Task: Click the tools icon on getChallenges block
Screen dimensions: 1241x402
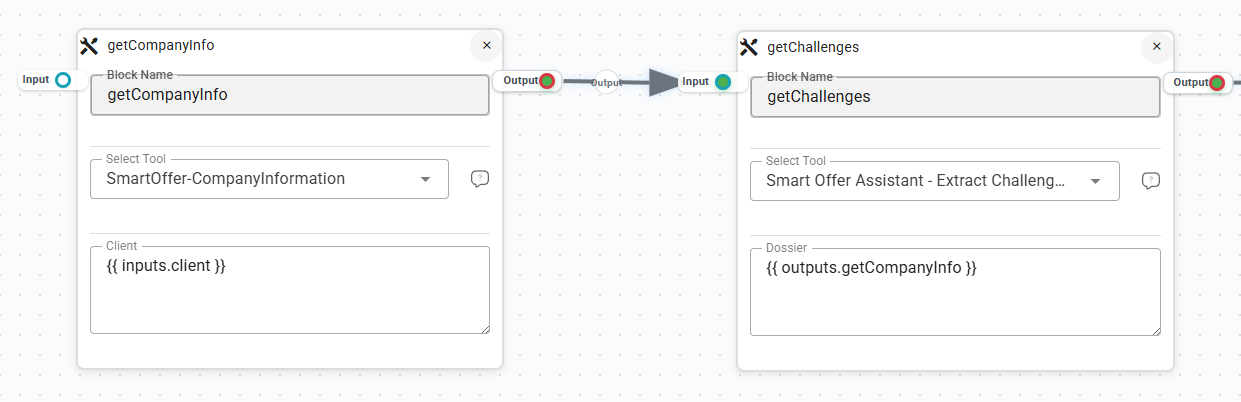Action: tap(748, 47)
